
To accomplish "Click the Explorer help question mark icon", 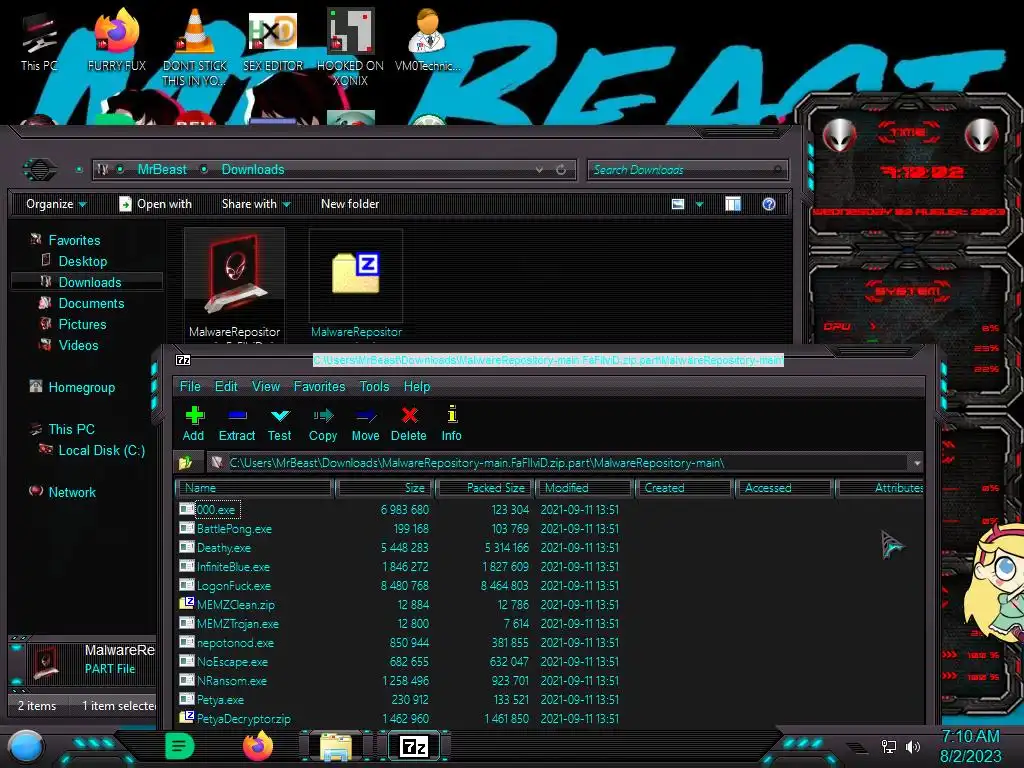I will click(769, 204).
